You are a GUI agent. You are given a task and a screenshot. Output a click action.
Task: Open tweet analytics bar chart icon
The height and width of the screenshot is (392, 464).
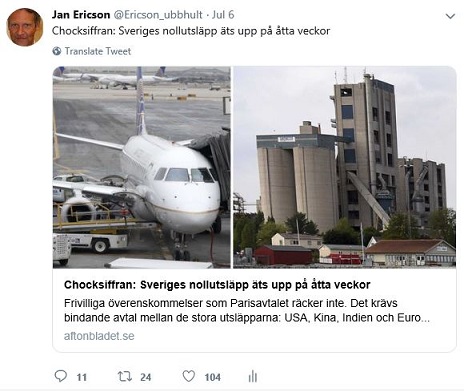[253, 377]
